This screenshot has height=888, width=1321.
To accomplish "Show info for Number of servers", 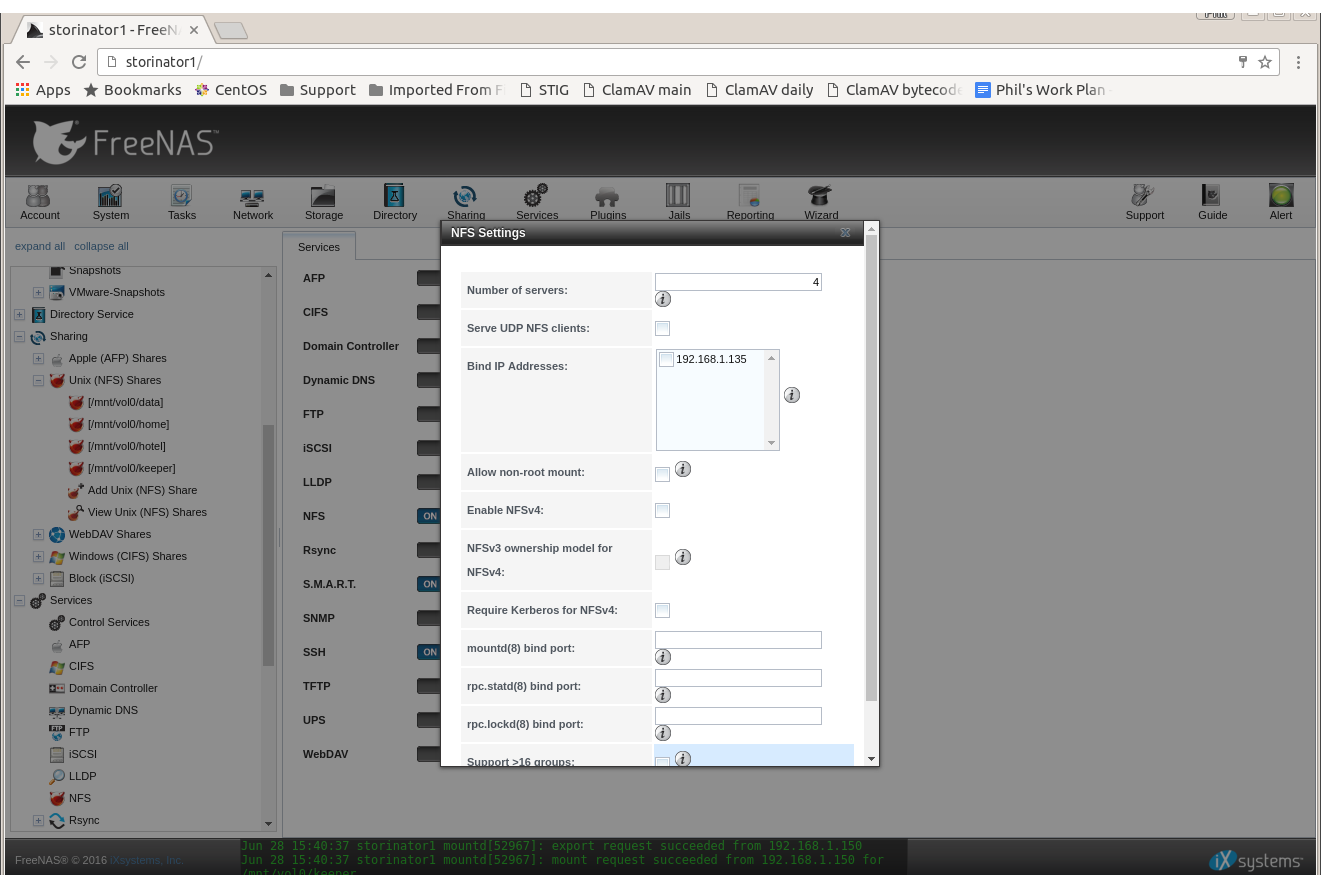I will tap(663, 299).
